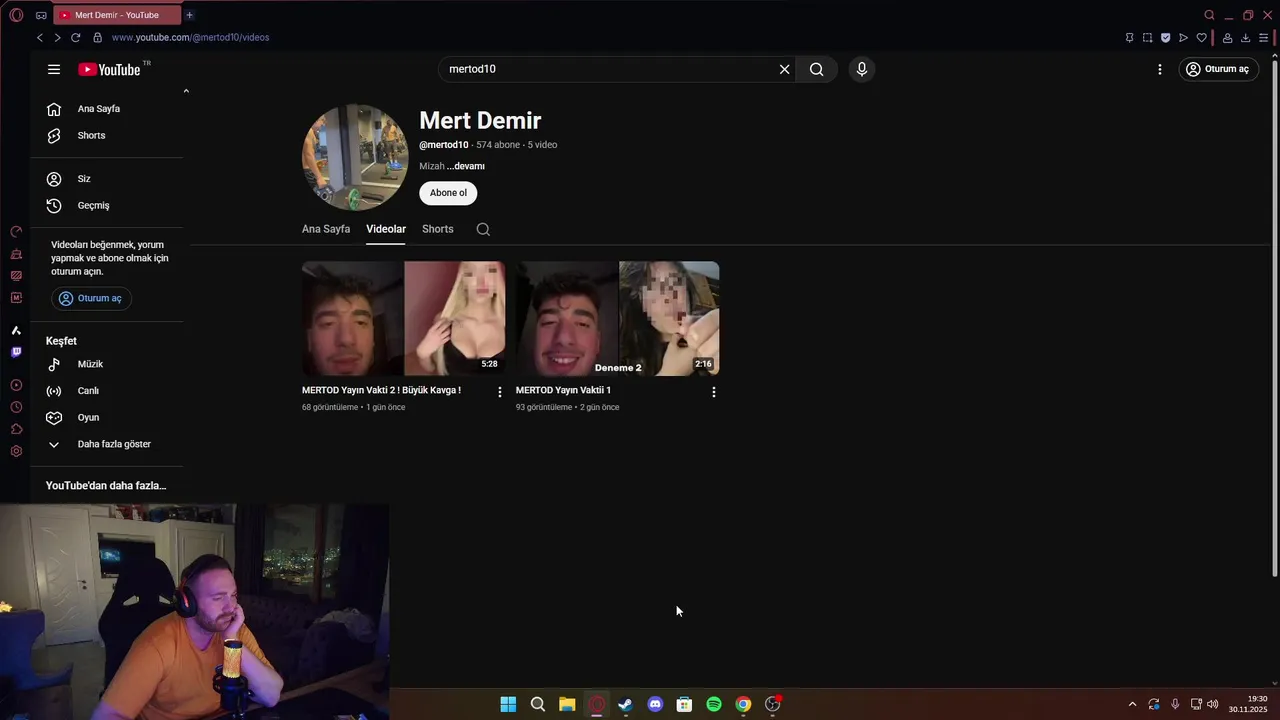1280x720 pixels.
Task: Switch to the Ana Sayfa channel tab
Action: (x=326, y=229)
